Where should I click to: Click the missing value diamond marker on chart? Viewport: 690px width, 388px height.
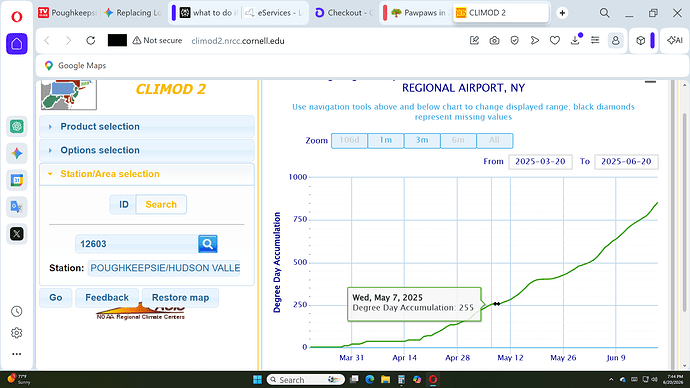(x=496, y=304)
